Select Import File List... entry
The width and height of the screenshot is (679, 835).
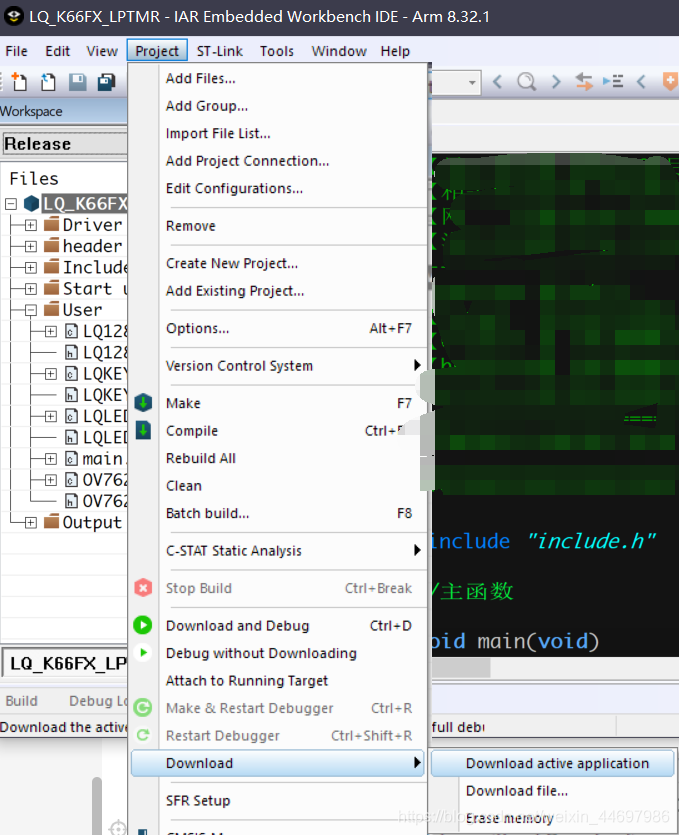[x=279, y=133]
